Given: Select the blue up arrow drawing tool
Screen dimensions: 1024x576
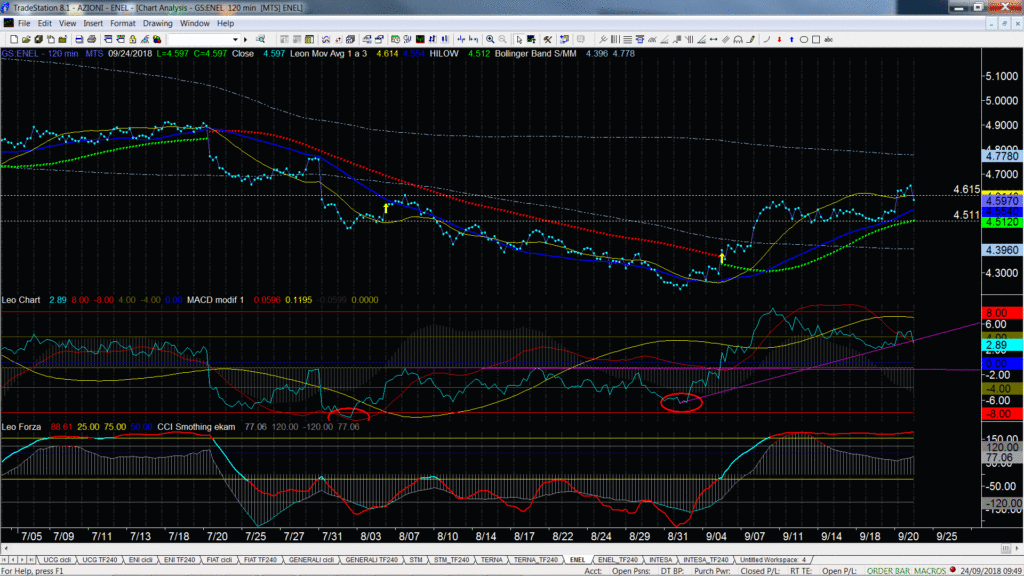Looking at the screenshot, I should 792,39.
